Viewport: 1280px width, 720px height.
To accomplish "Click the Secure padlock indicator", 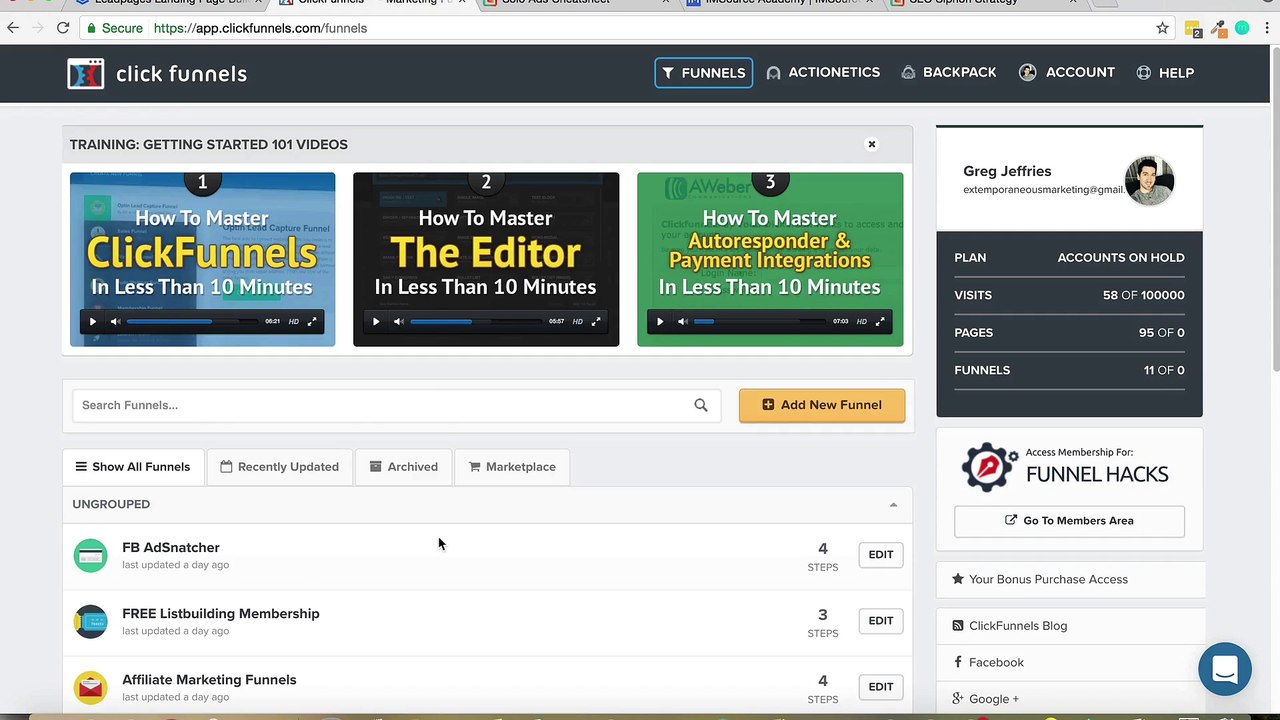I will coord(115,28).
